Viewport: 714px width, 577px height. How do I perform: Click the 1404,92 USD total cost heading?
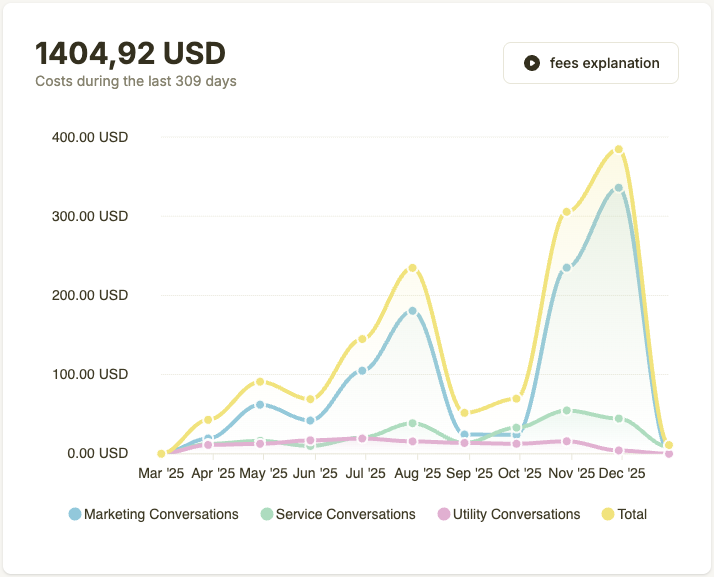[x=130, y=52]
